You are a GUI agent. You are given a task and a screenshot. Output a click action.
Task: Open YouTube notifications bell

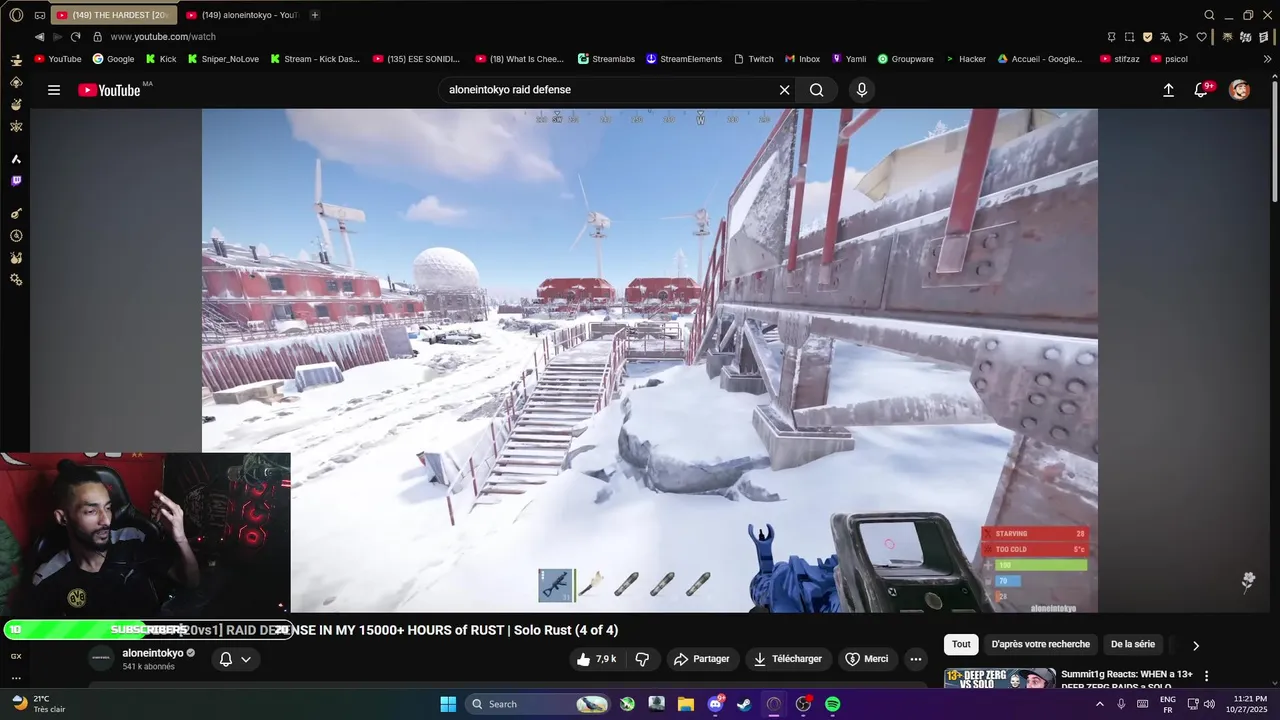(x=1202, y=90)
